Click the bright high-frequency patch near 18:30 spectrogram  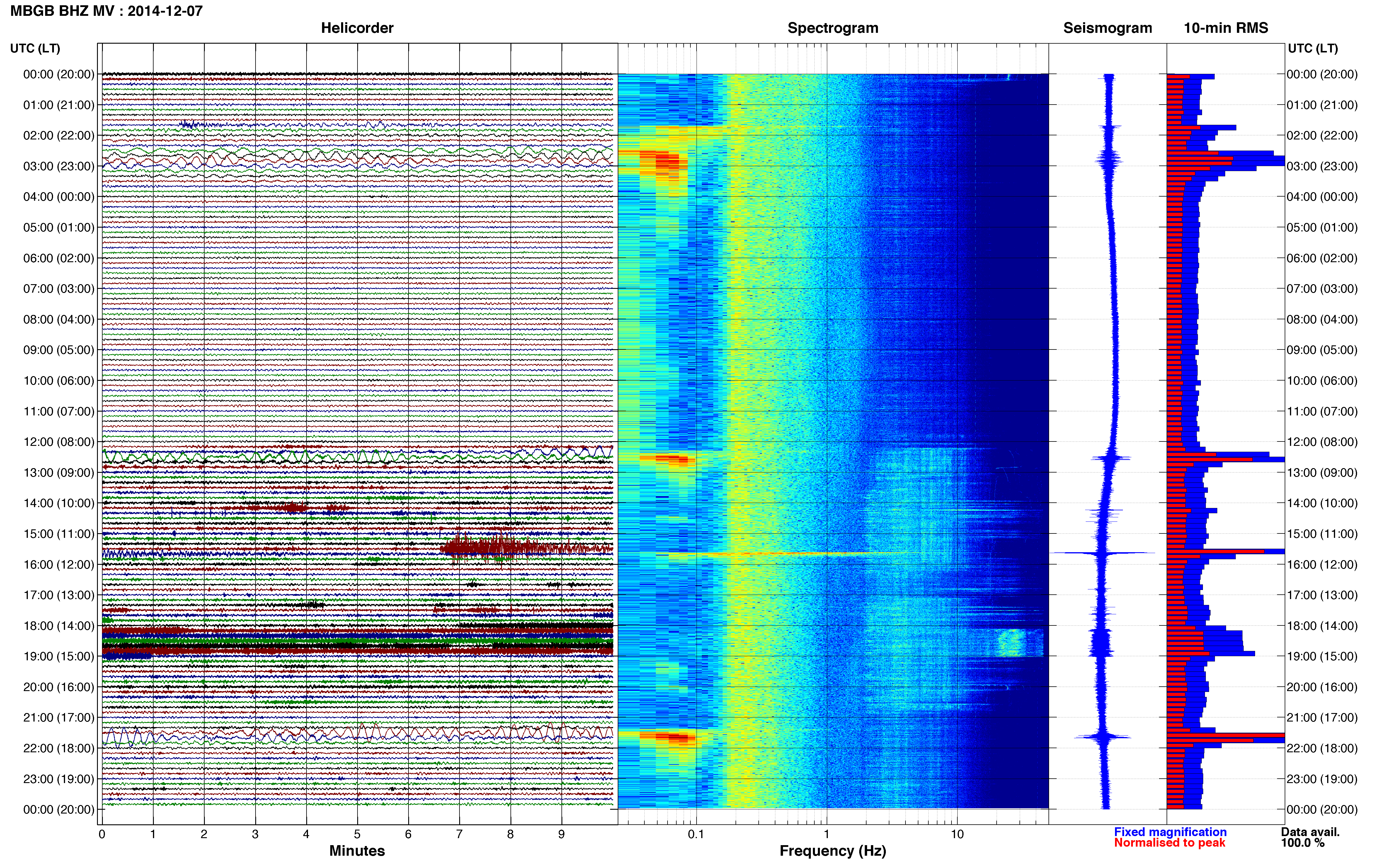tap(1012, 642)
